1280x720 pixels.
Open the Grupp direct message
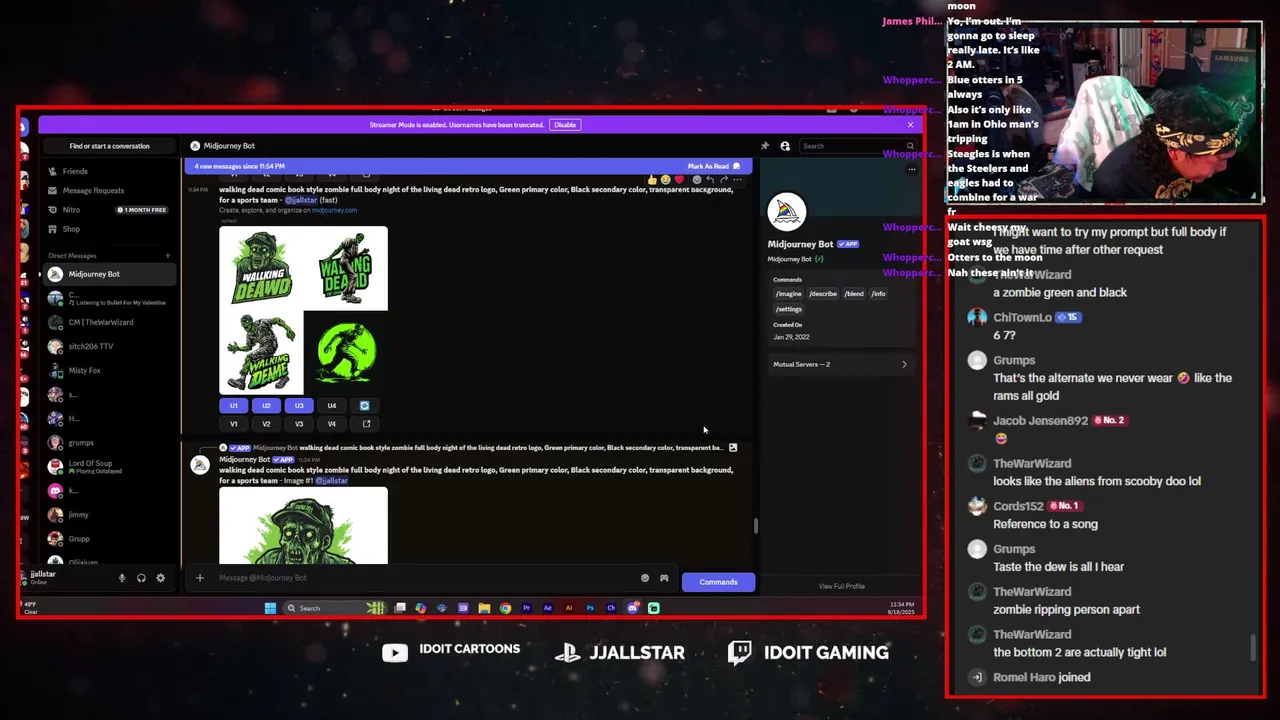[x=110, y=538]
